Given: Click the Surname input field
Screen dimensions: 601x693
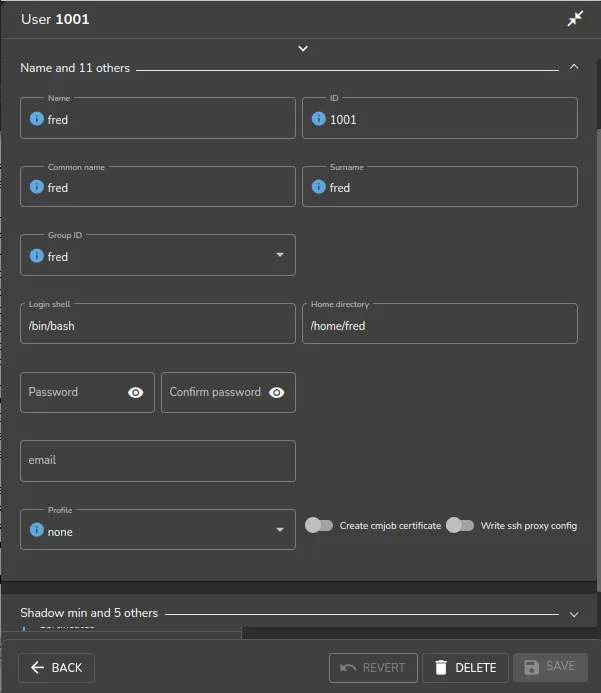Looking at the screenshot, I should [440, 187].
